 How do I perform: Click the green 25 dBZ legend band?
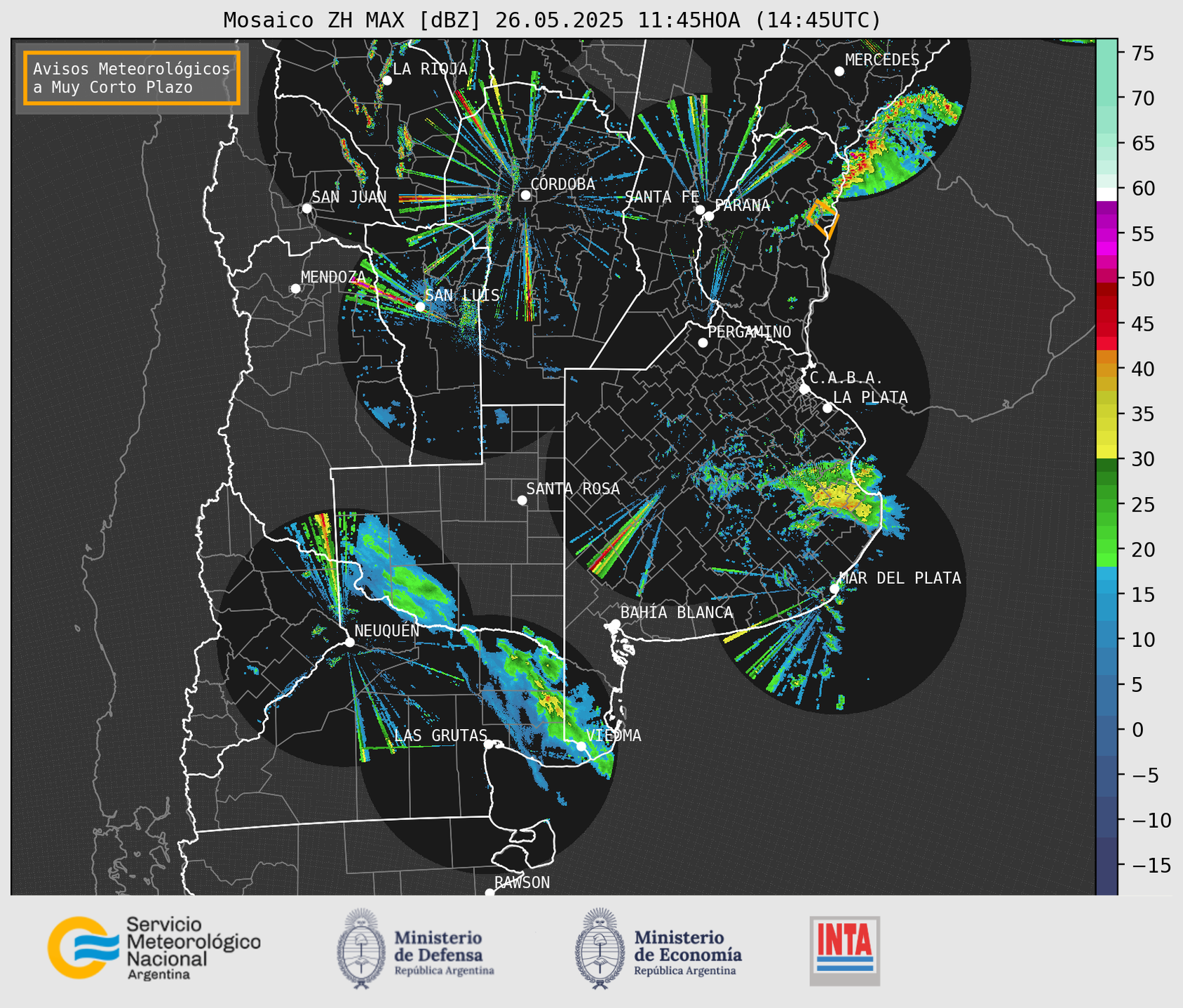(1107, 504)
